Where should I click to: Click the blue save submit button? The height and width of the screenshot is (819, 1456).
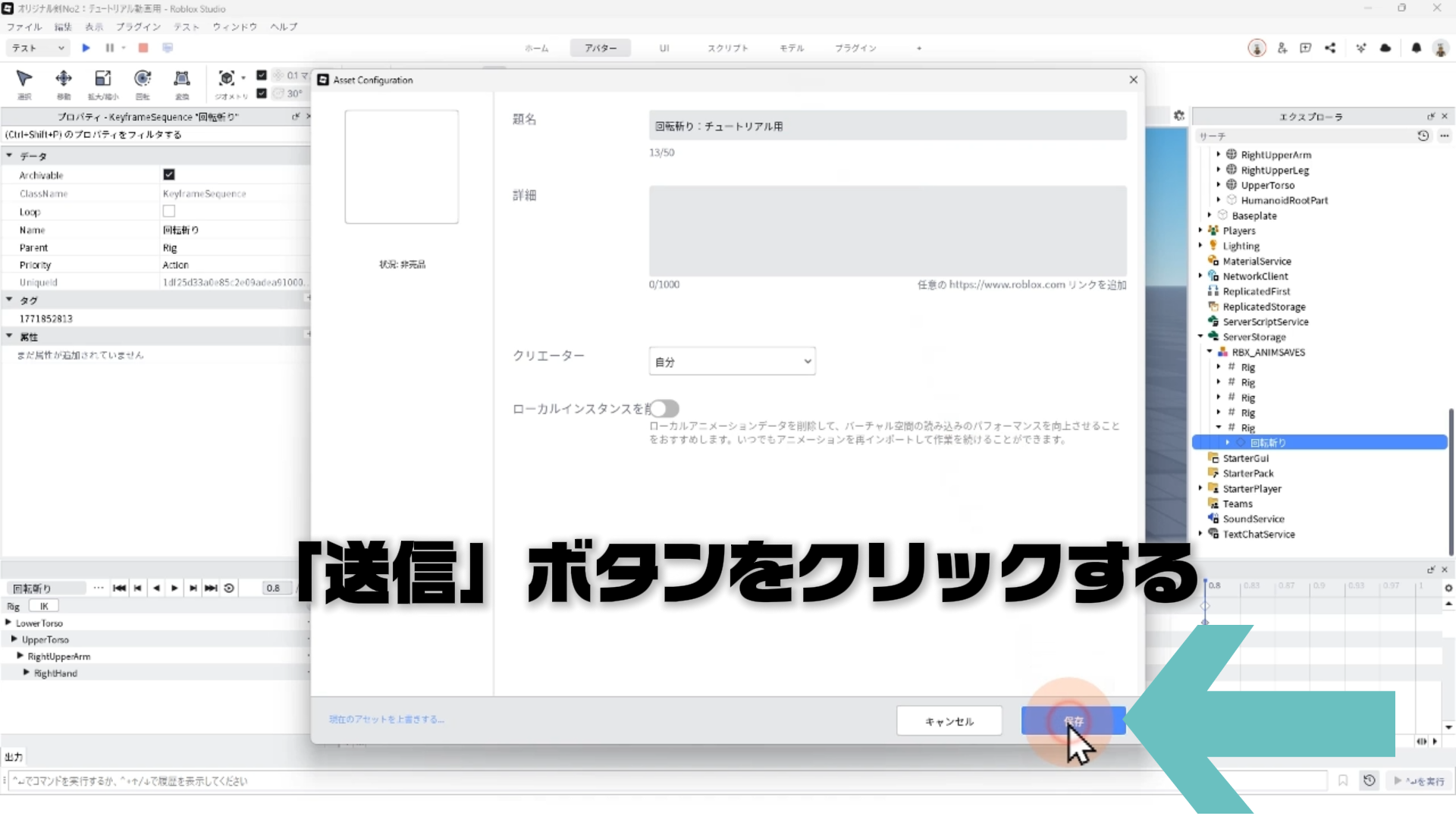pyautogui.click(x=1072, y=721)
